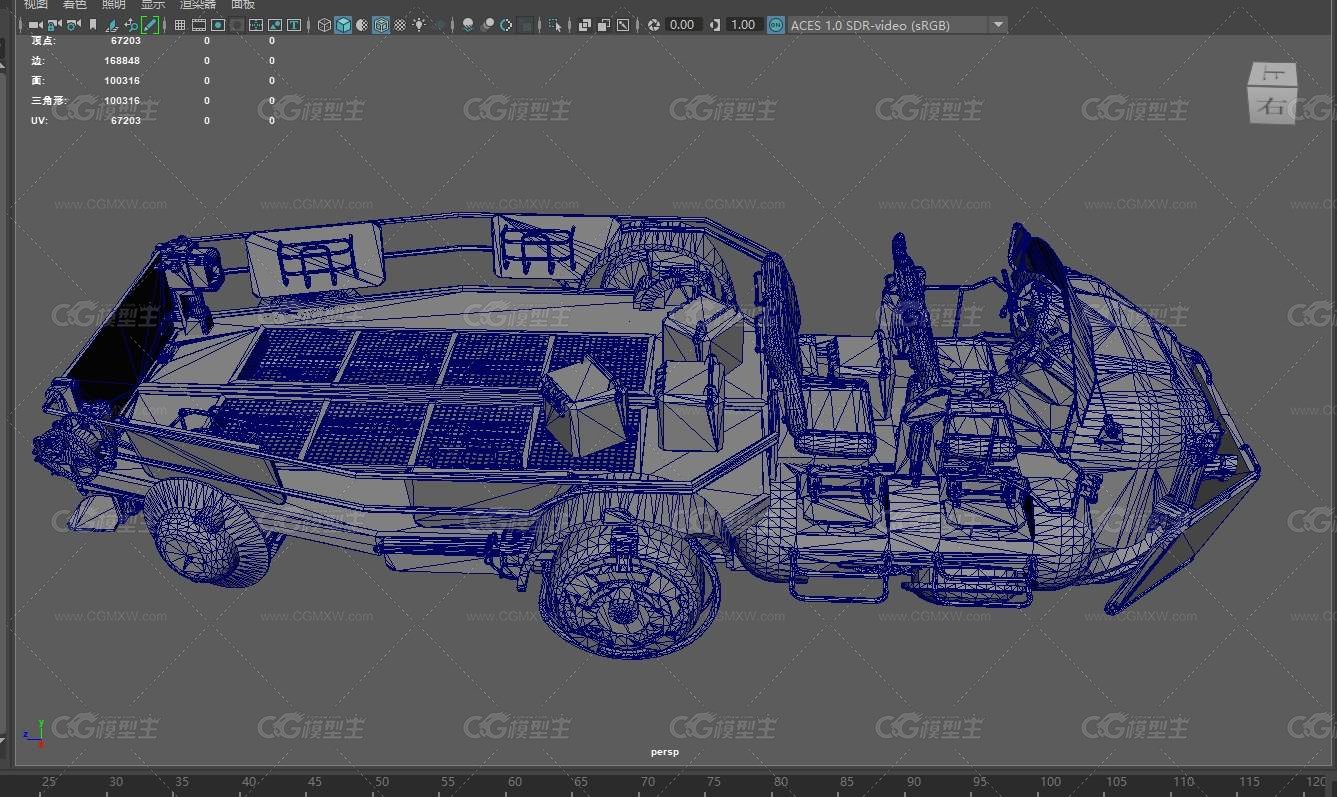Toggle the Safe Action icon
Screen dimensions: 1337x797
(x=275, y=25)
